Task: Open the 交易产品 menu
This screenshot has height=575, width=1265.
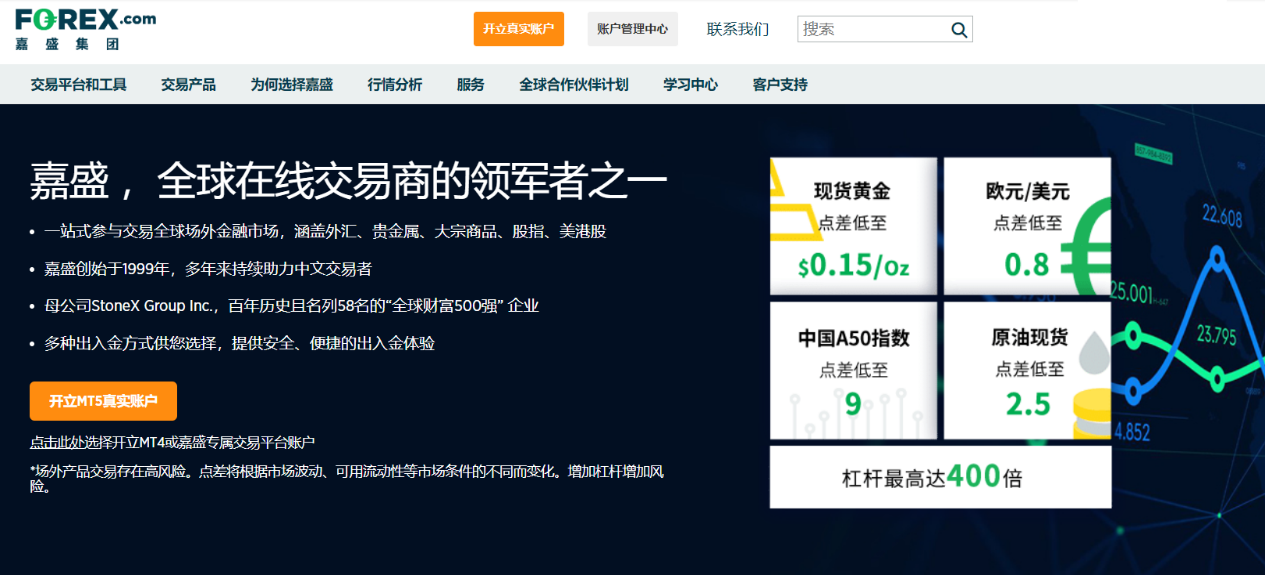Action: point(188,85)
